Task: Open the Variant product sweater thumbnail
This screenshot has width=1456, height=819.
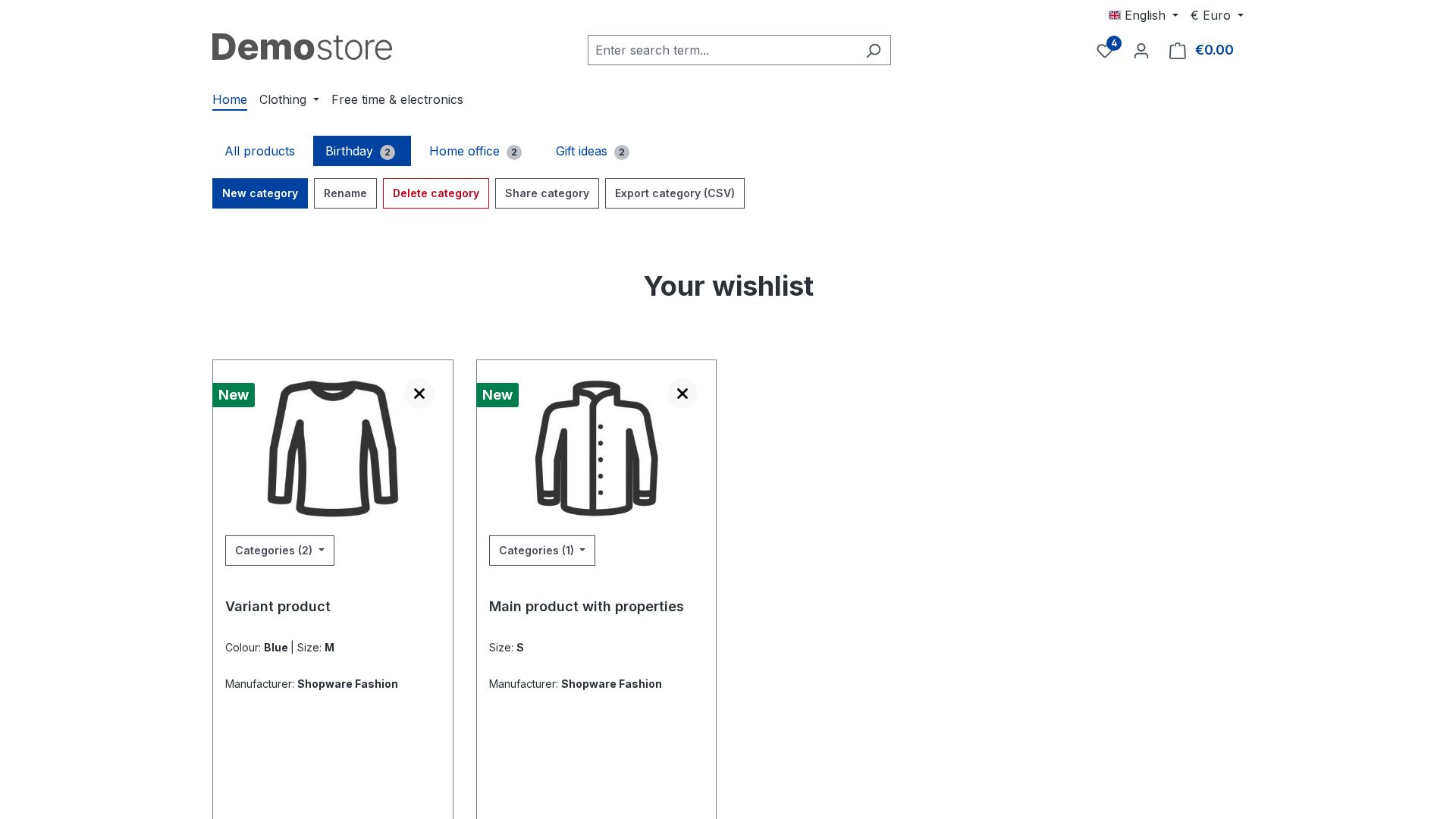Action: 333,448
